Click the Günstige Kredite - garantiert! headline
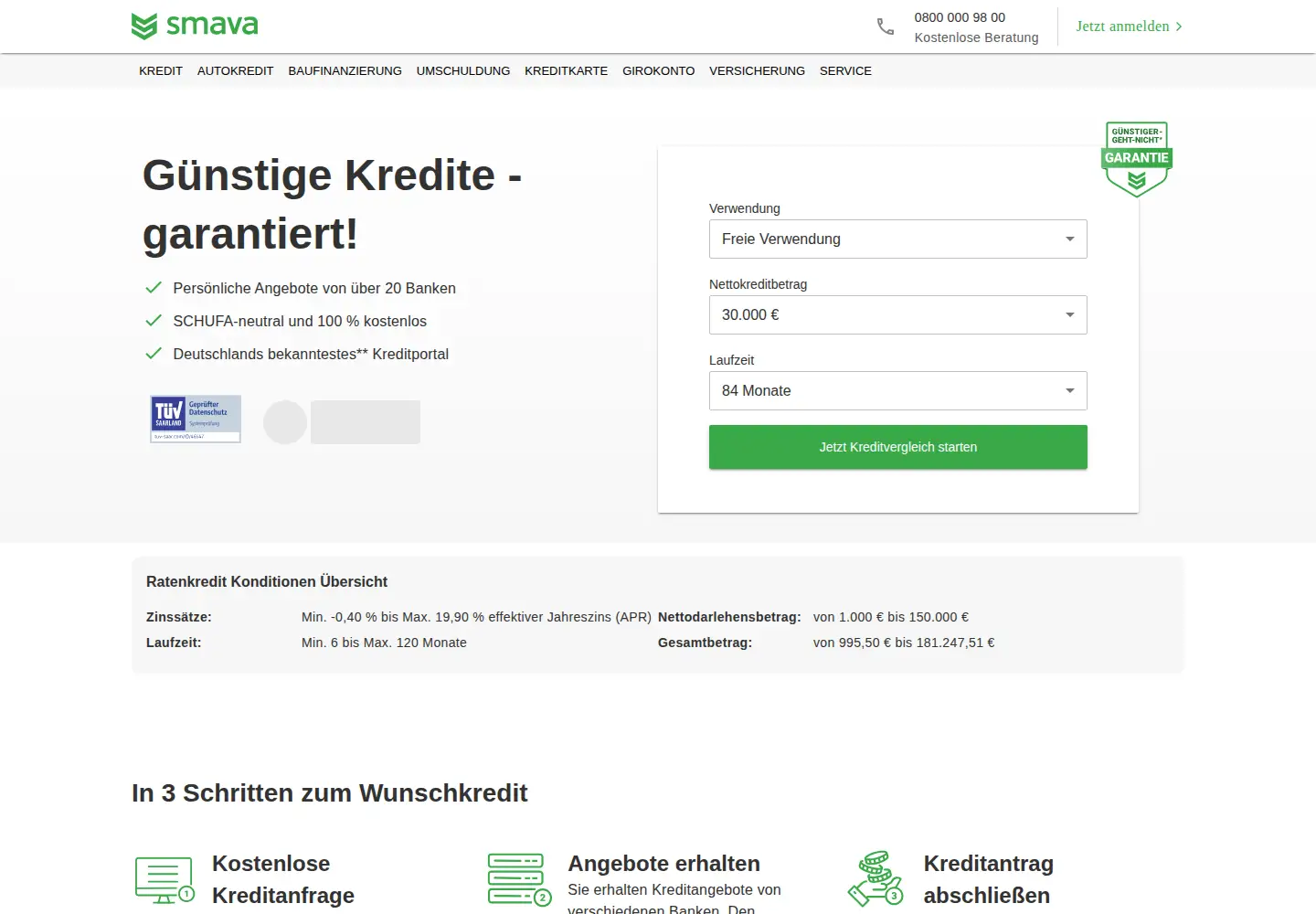 point(333,204)
